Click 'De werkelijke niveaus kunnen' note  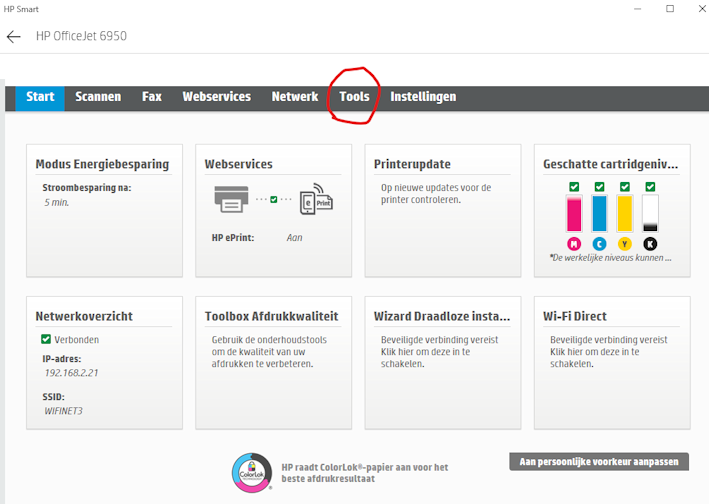610,258
